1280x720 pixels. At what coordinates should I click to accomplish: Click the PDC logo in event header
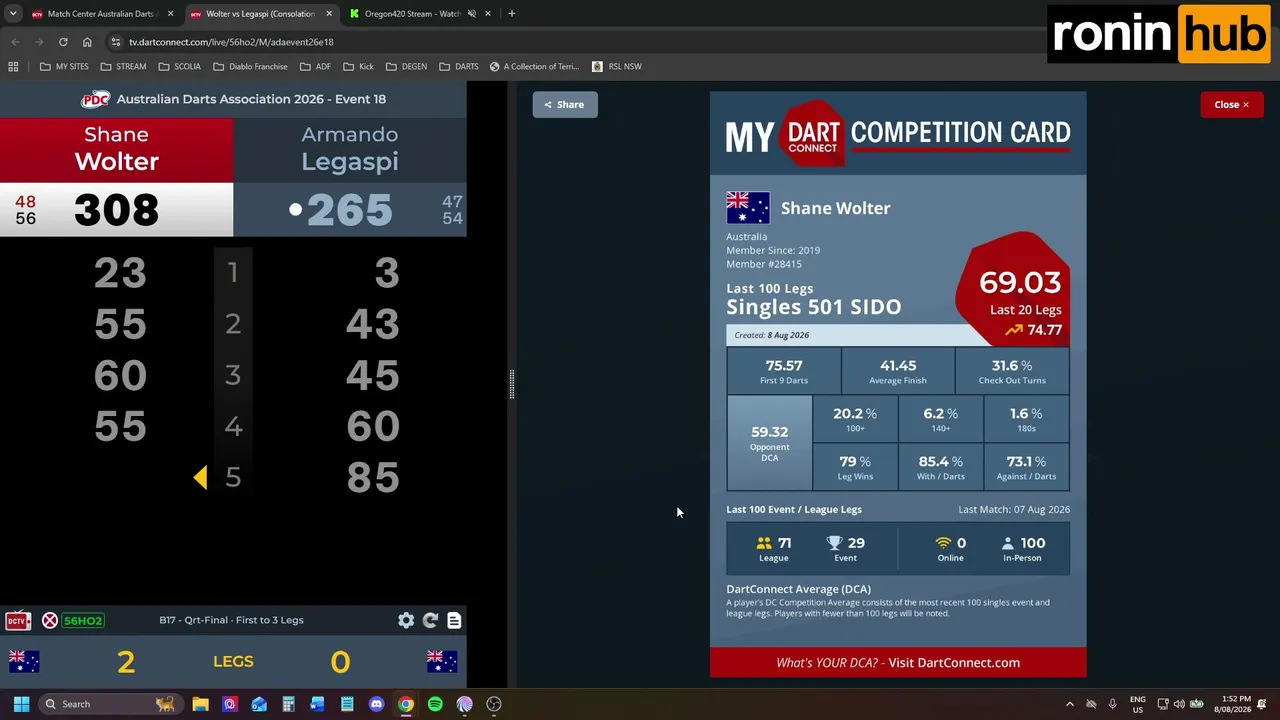95,99
